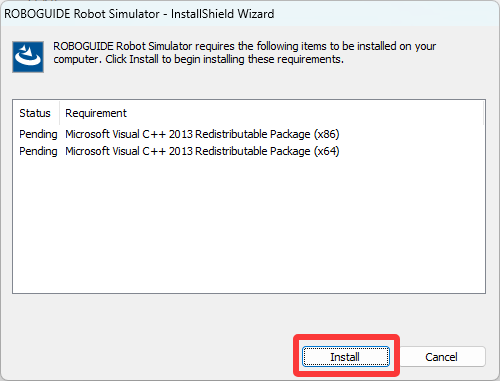The width and height of the screenshot is (500, 381).
Task: Cancel the prerequisite installation
Action: (442, 357)
